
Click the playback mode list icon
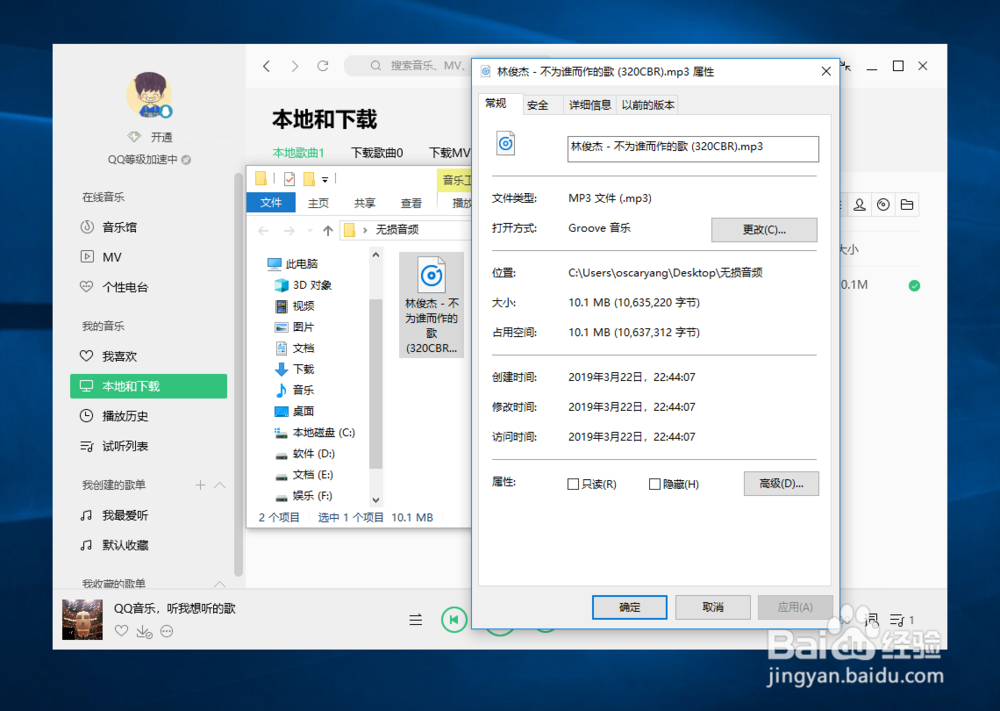(416, 620)
